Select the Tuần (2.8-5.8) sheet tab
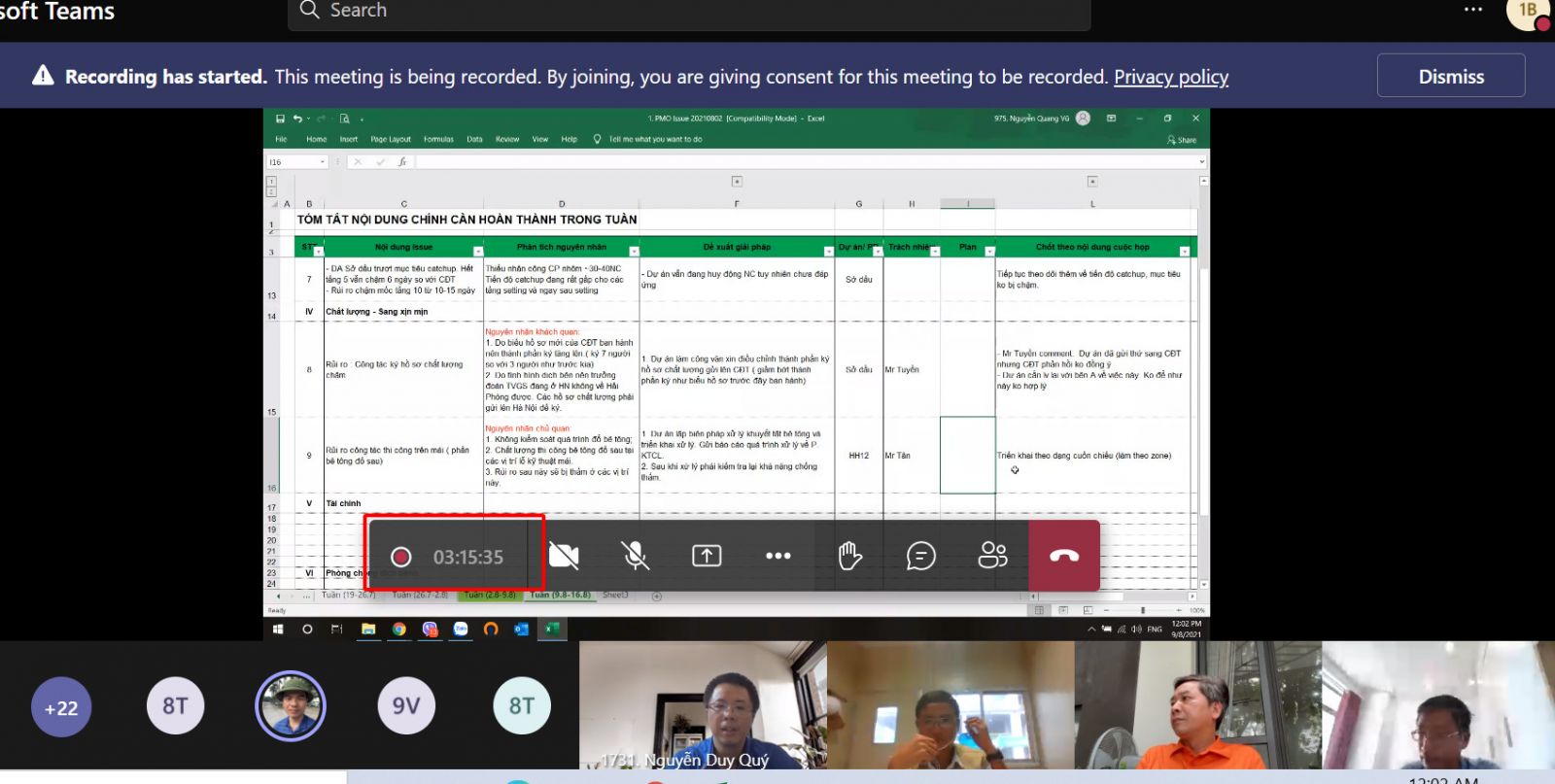The width and height of the screenshot is (1555, 784). coord(490,595)
